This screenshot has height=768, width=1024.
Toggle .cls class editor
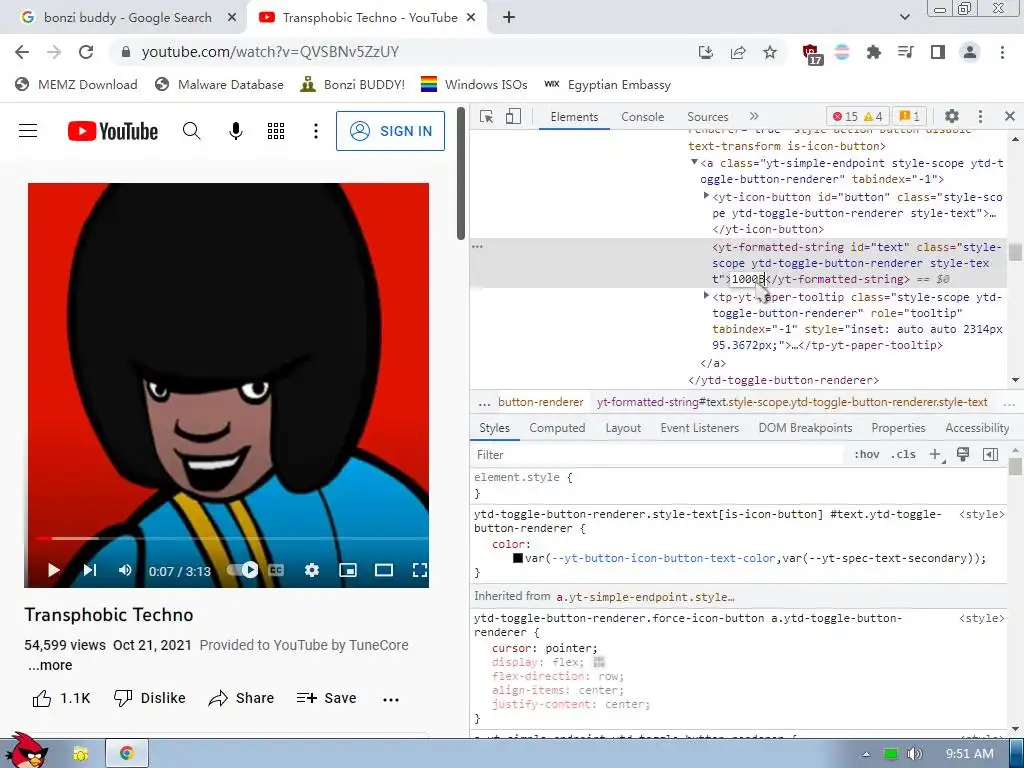point(903,455)
